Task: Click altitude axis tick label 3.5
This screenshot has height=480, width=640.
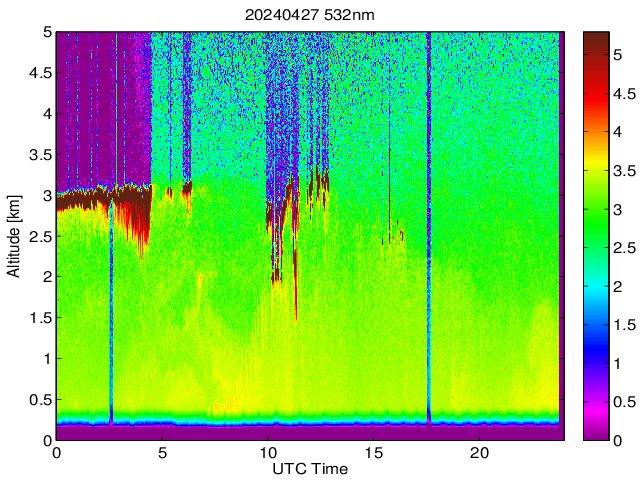Action: 40,154
